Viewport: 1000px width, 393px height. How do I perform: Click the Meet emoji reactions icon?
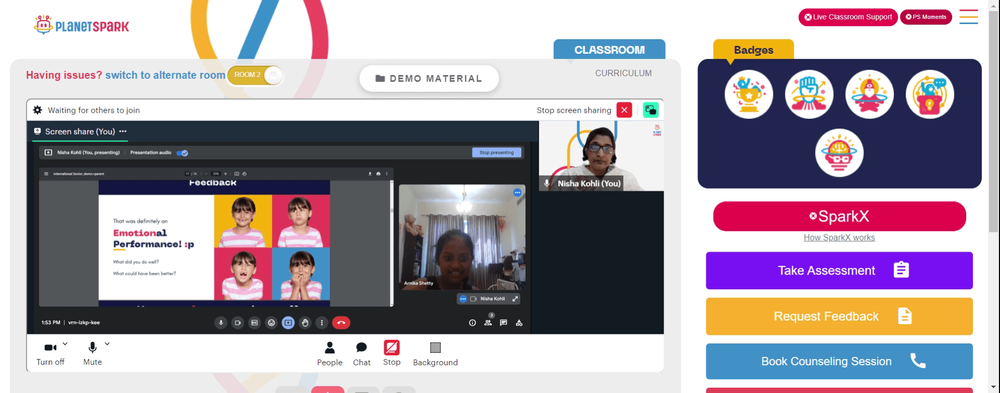[271, 323]
